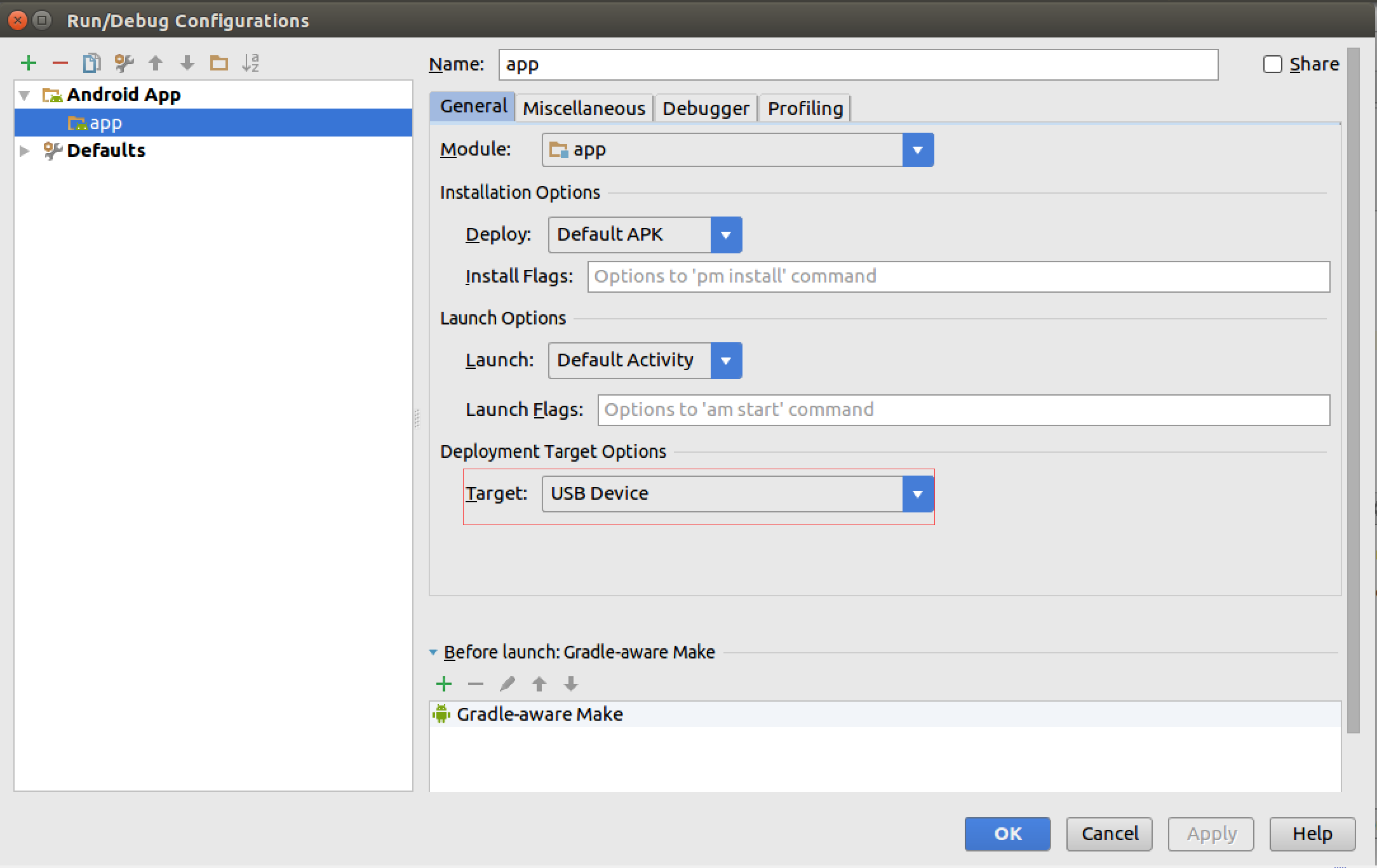Click the Apply button
Image resolution: width=1377 pixels, height=868 pixels.
(x=1211, y=834)
